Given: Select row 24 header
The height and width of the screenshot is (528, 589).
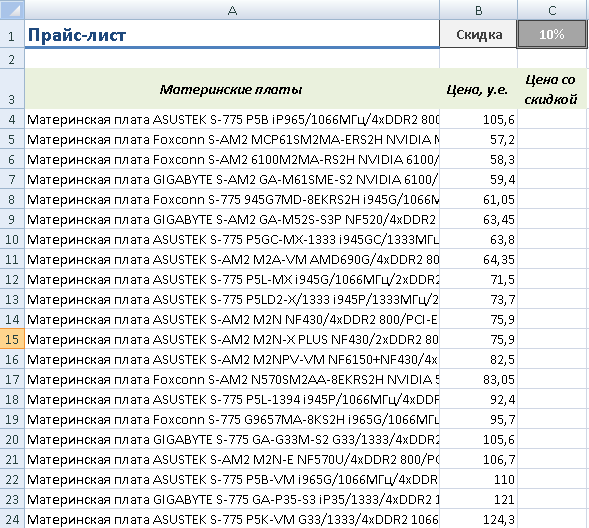Looking at the screenshot, I should (12, 519).
